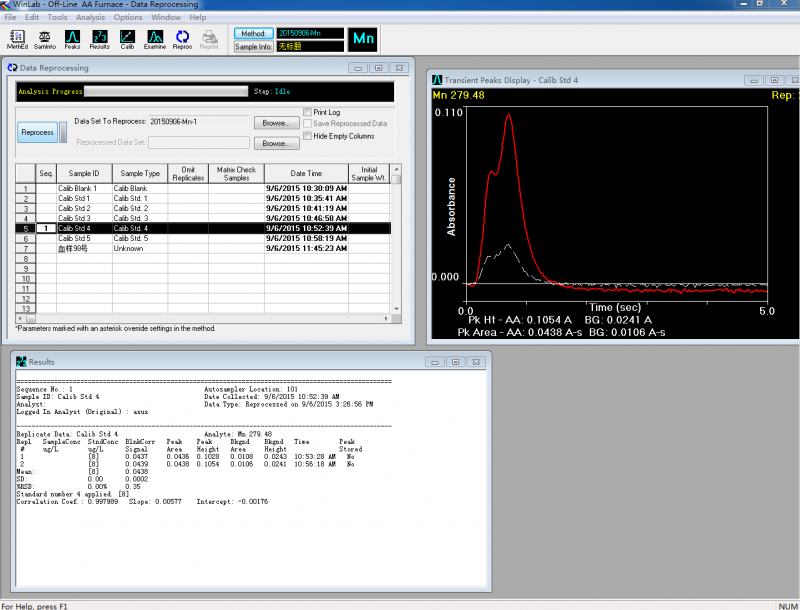Click the Date Time column header

[305, 173]
